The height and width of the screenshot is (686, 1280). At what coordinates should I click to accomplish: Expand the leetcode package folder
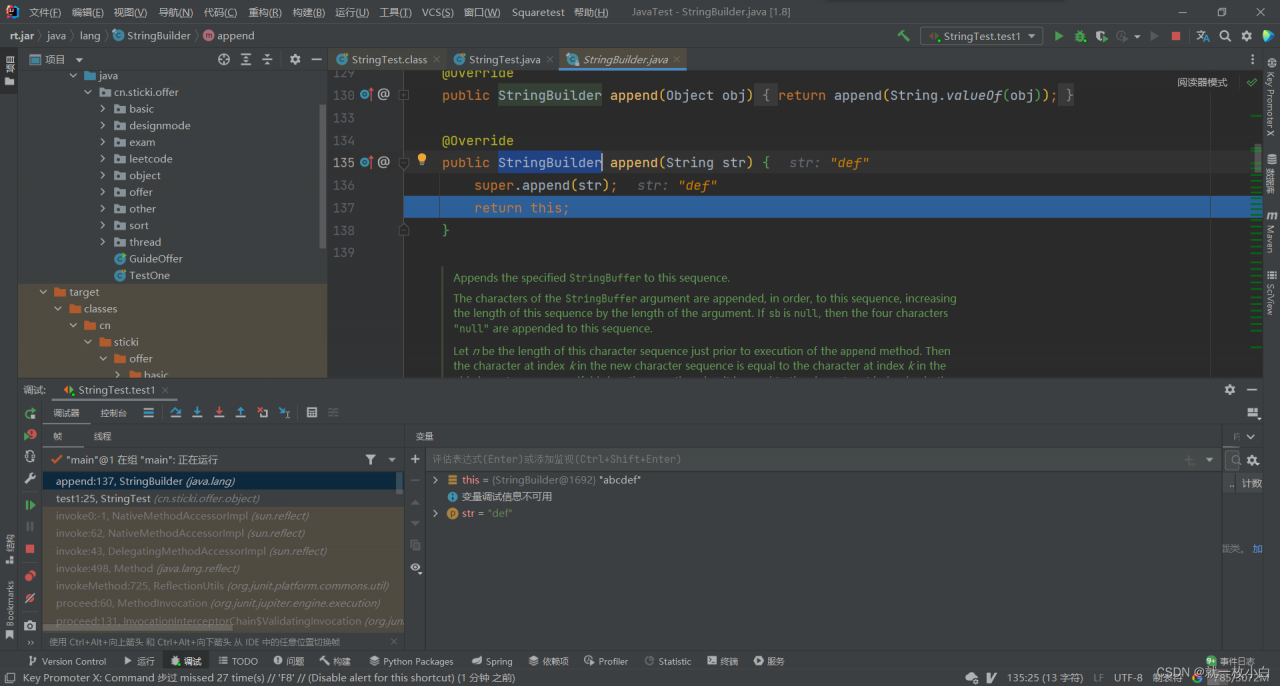[103, 159]
